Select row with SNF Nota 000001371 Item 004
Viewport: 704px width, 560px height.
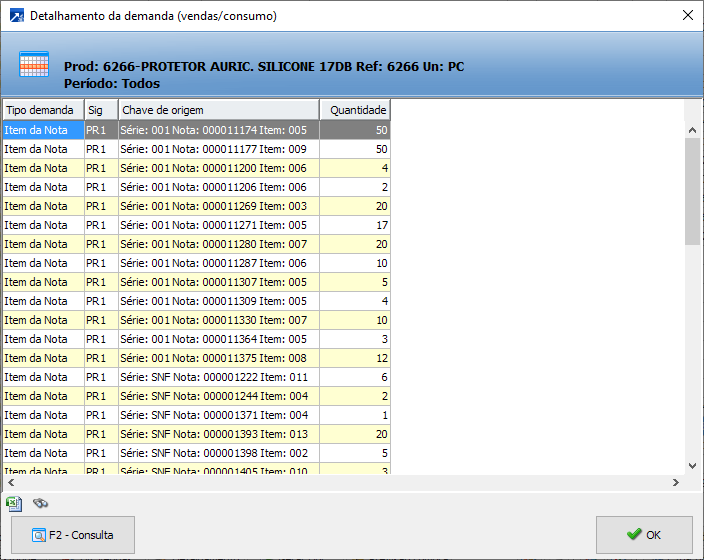click(x=197, y=415)
